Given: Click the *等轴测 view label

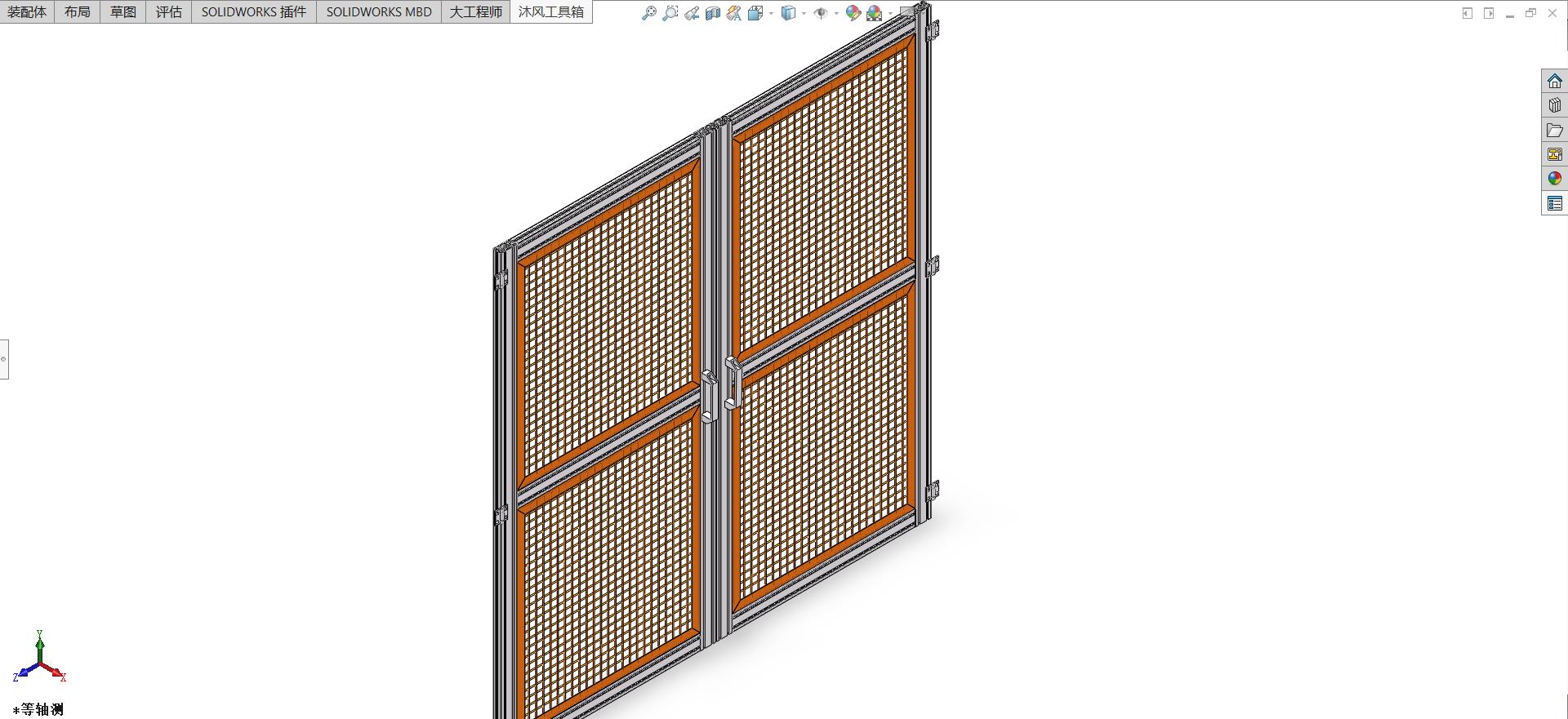Looking at the screenshot, I should (x=38, y=709).
